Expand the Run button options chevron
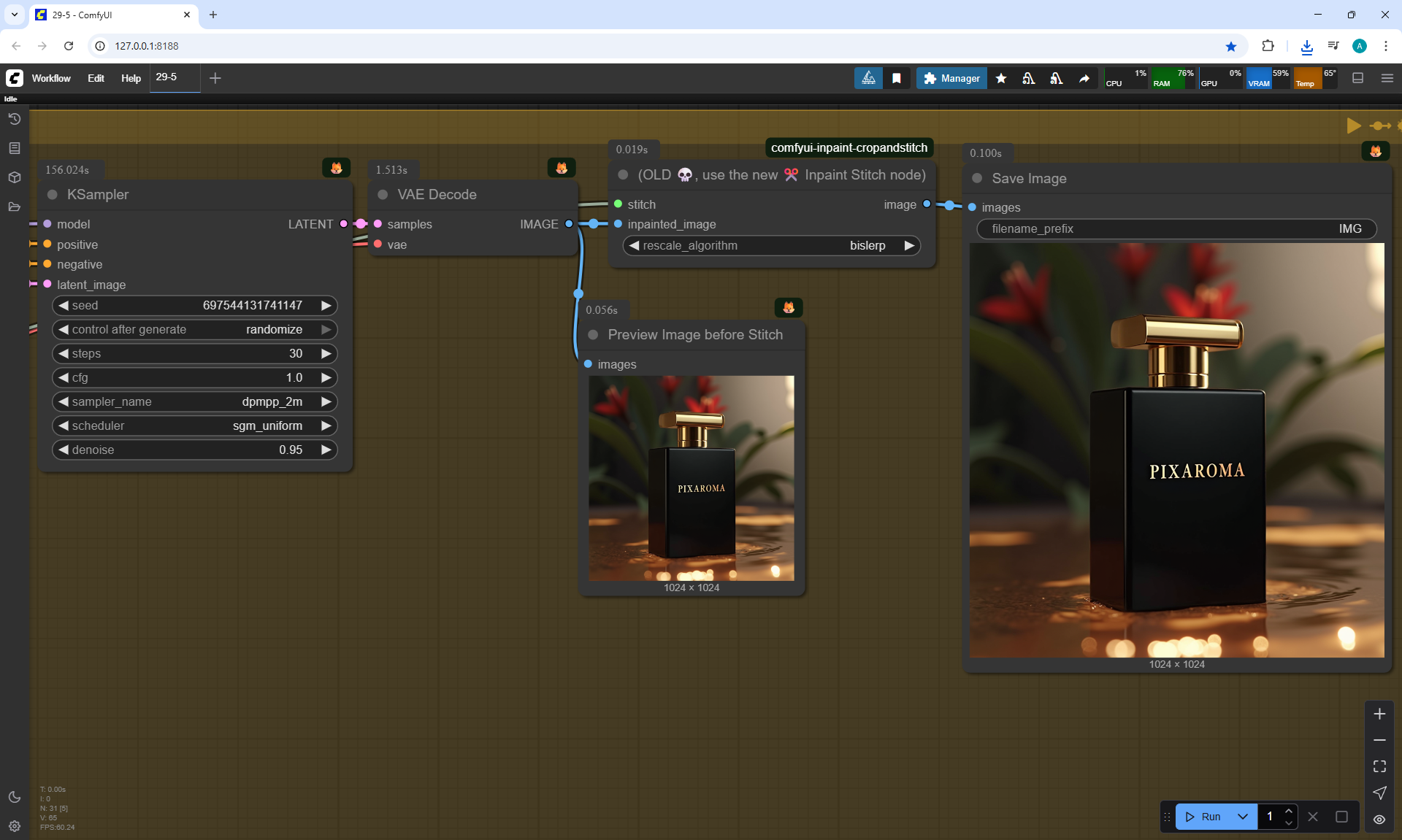The width and height of the screenshot is (1402, 840). 1243,817
